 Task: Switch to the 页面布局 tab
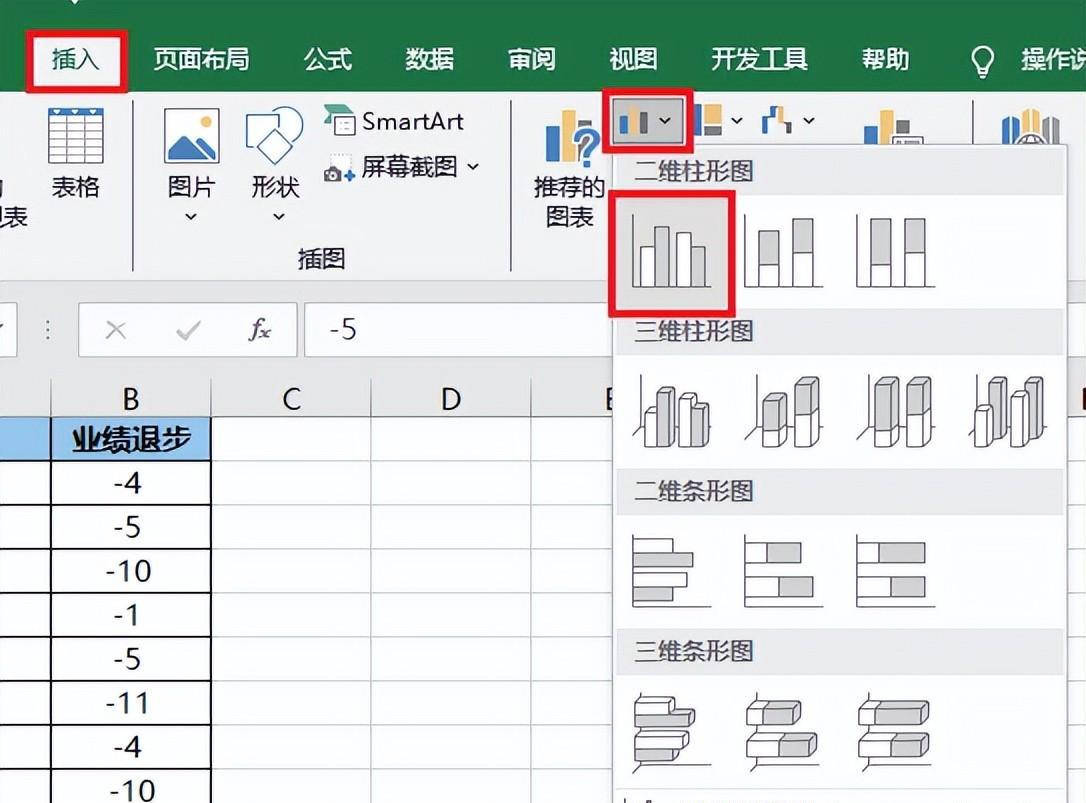point(202,60)
